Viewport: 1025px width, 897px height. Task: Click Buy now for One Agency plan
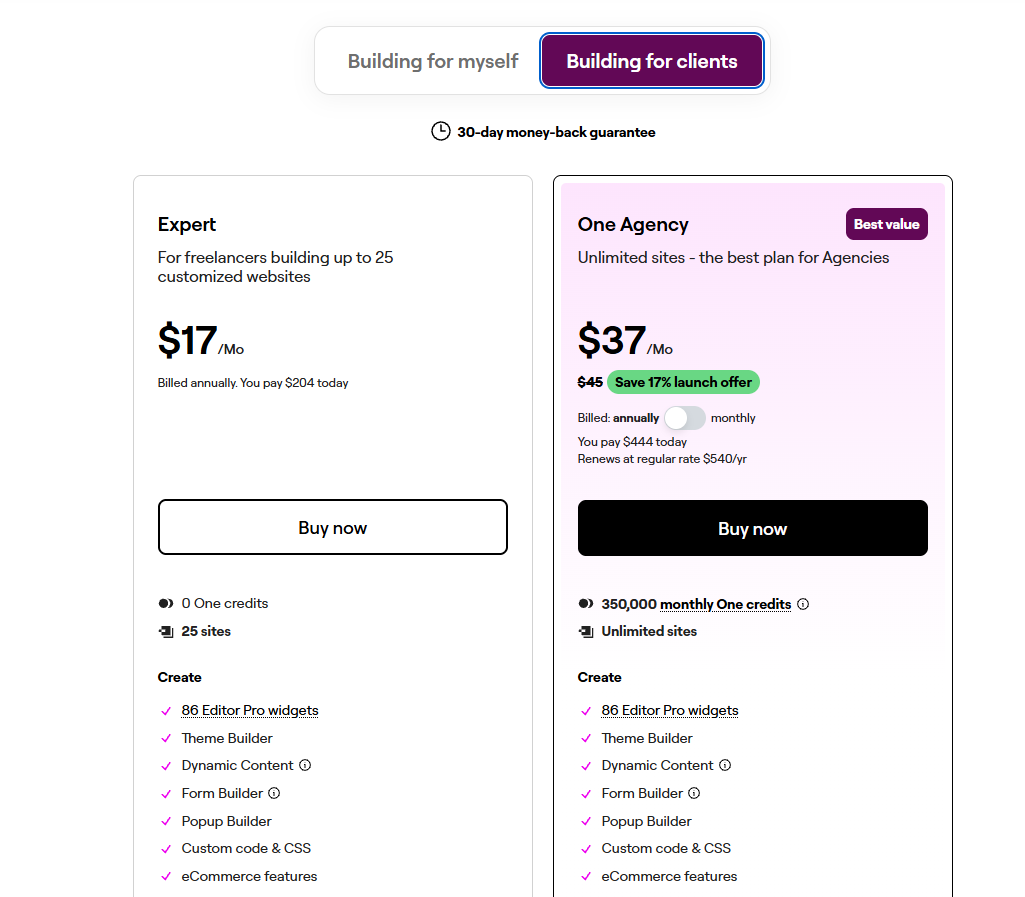click(752, 528)
